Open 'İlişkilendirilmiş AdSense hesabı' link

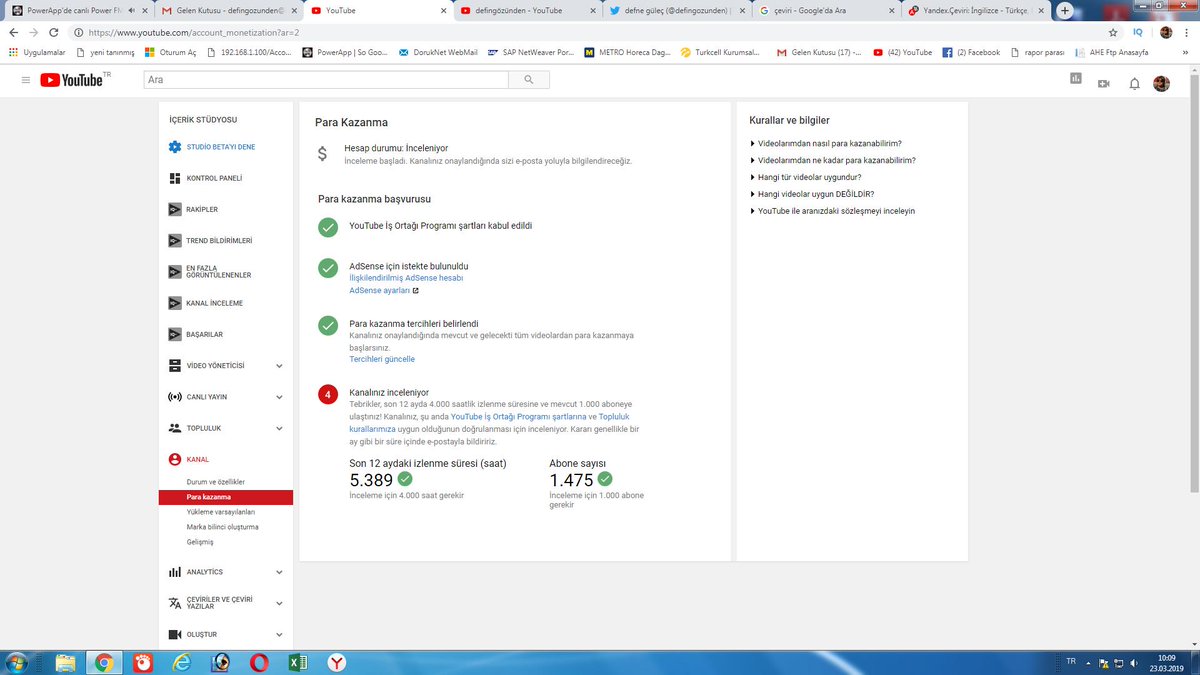406,278
